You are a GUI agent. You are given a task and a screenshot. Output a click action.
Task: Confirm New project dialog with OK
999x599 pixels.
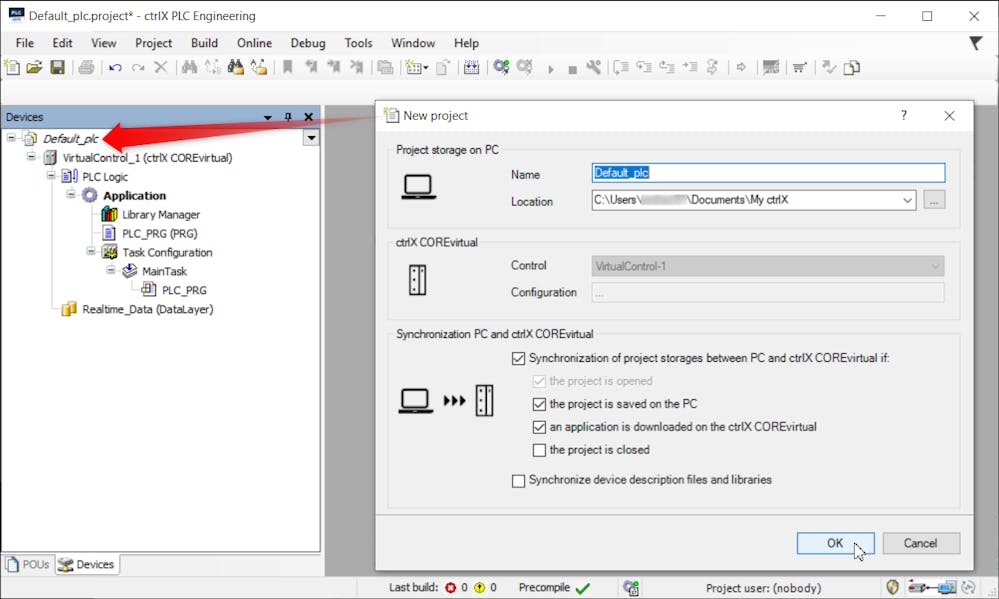click(835, 544)
